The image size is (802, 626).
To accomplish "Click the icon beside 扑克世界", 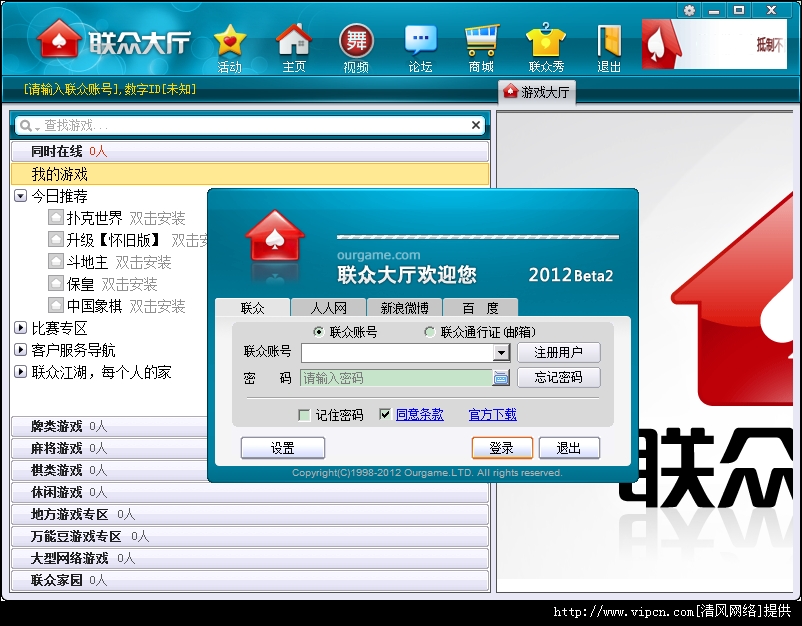I will (x=56, y=217).
